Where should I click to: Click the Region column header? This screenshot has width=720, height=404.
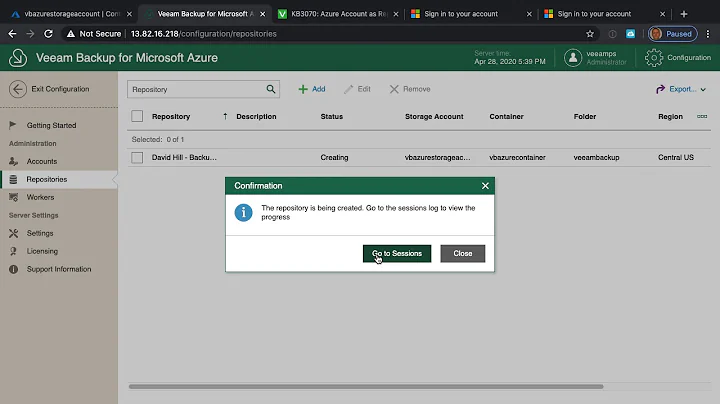(x=670, y=117)
